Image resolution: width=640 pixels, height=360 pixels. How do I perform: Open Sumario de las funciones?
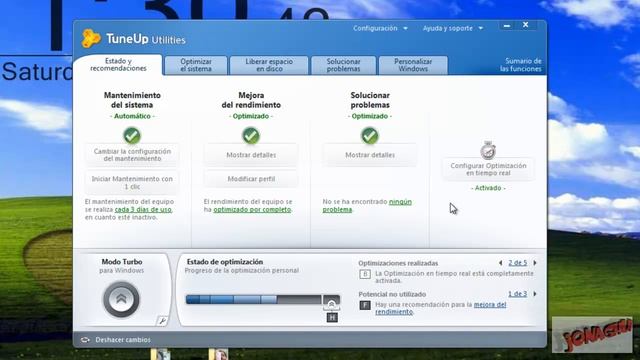[x=521, y=65]
